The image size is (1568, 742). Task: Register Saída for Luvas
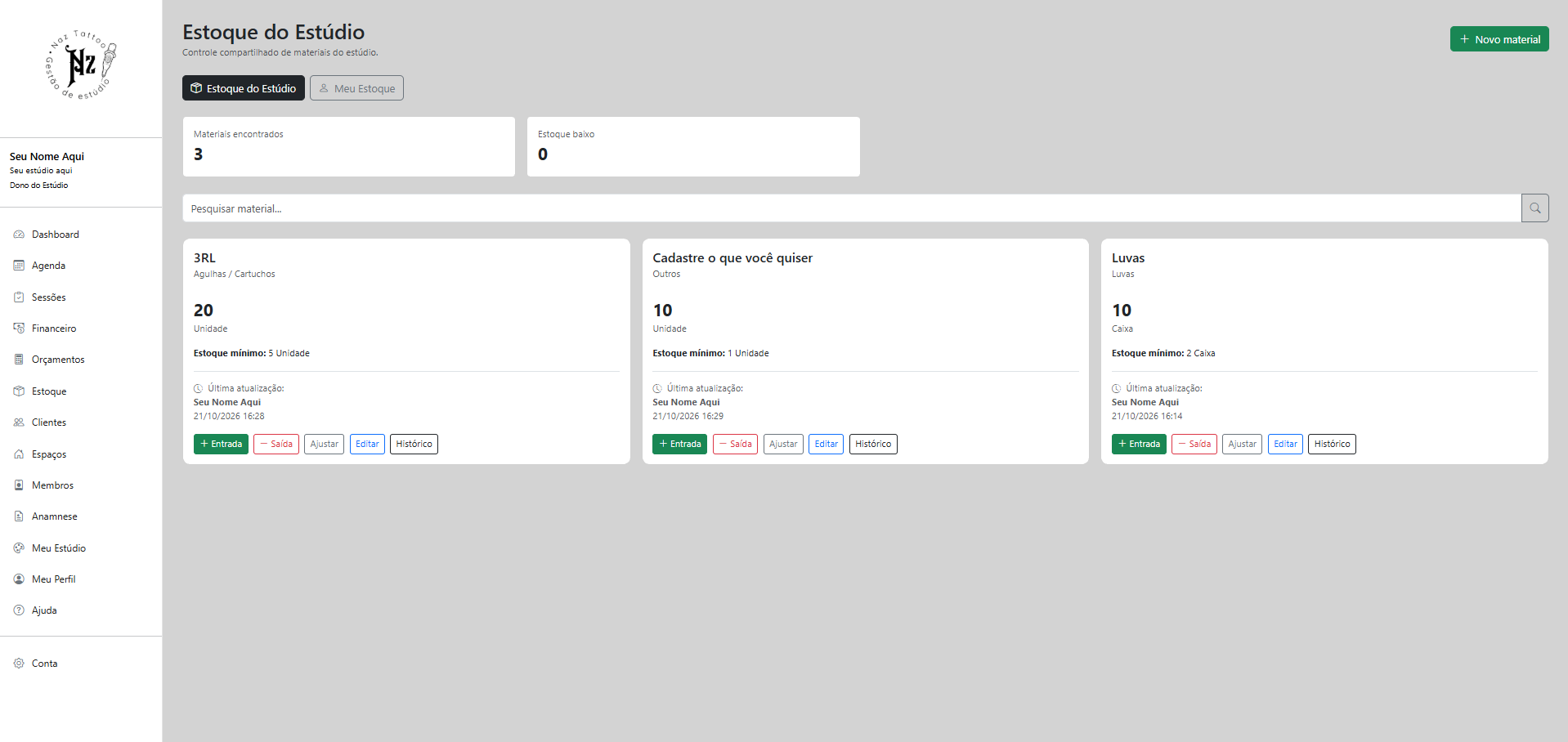click(x=1194, y=444)
